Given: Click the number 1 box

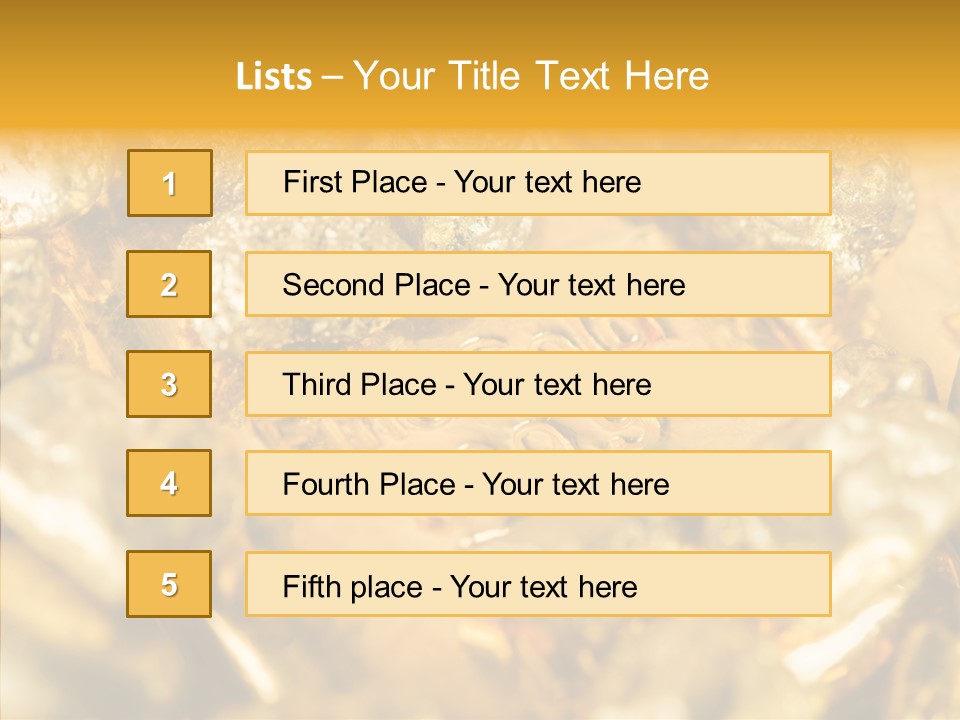Looking at the screenshot, I should pos(170,183).
